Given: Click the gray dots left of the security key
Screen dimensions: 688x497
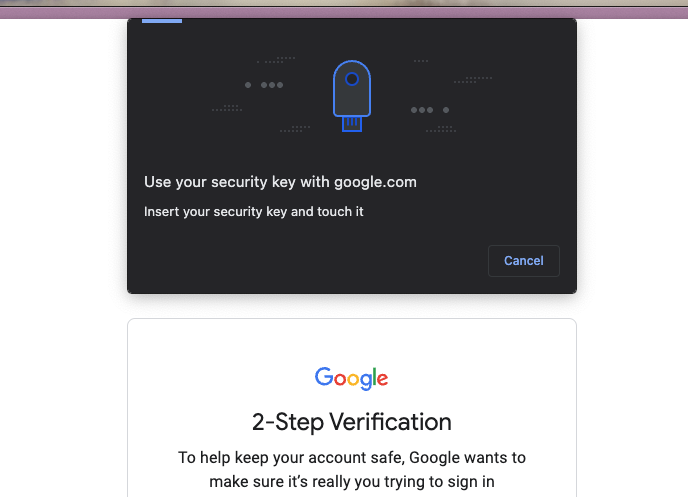Looking at the screenshot, I should point(264,85).
